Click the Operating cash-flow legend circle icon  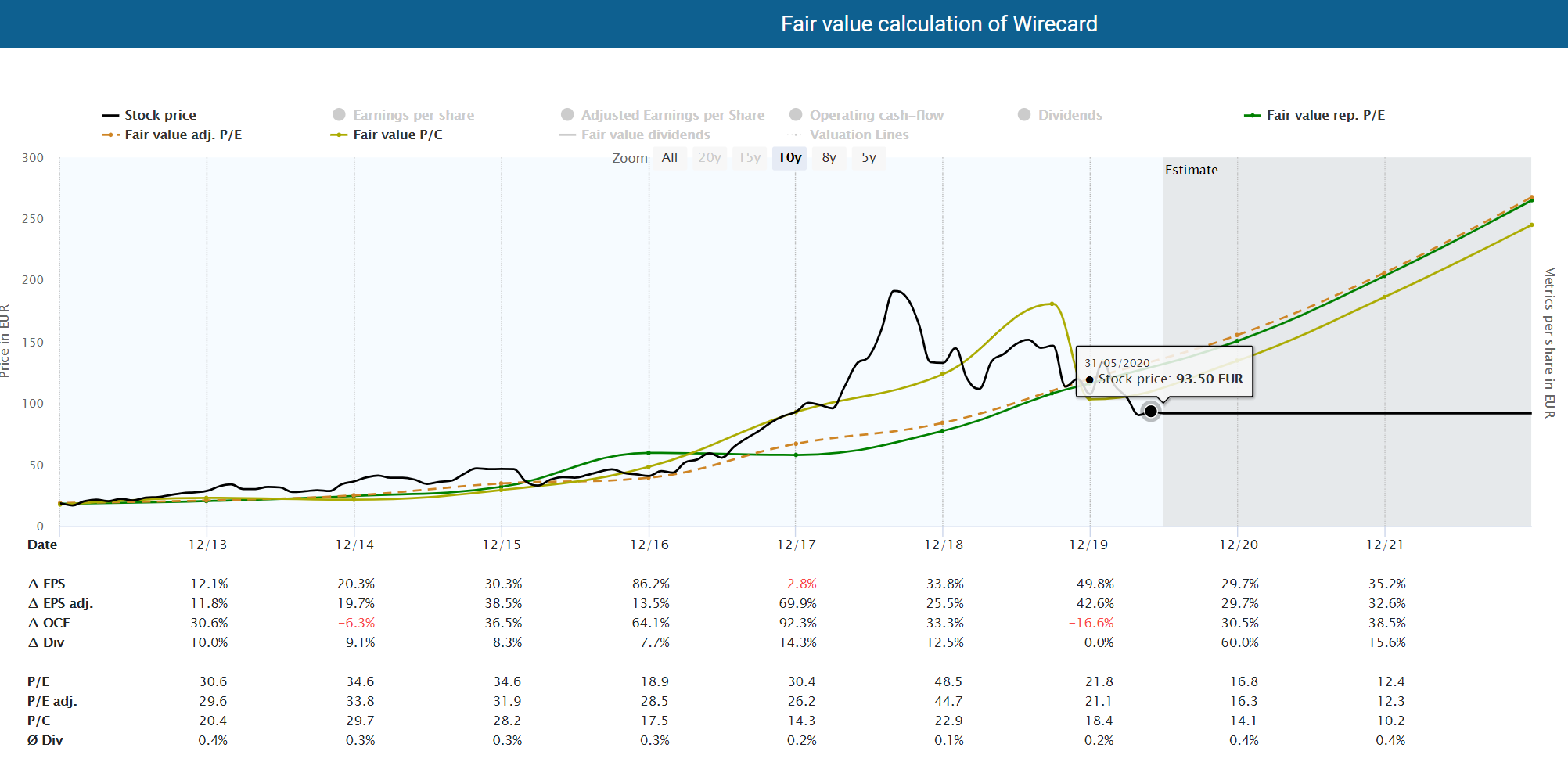[796, 114]
